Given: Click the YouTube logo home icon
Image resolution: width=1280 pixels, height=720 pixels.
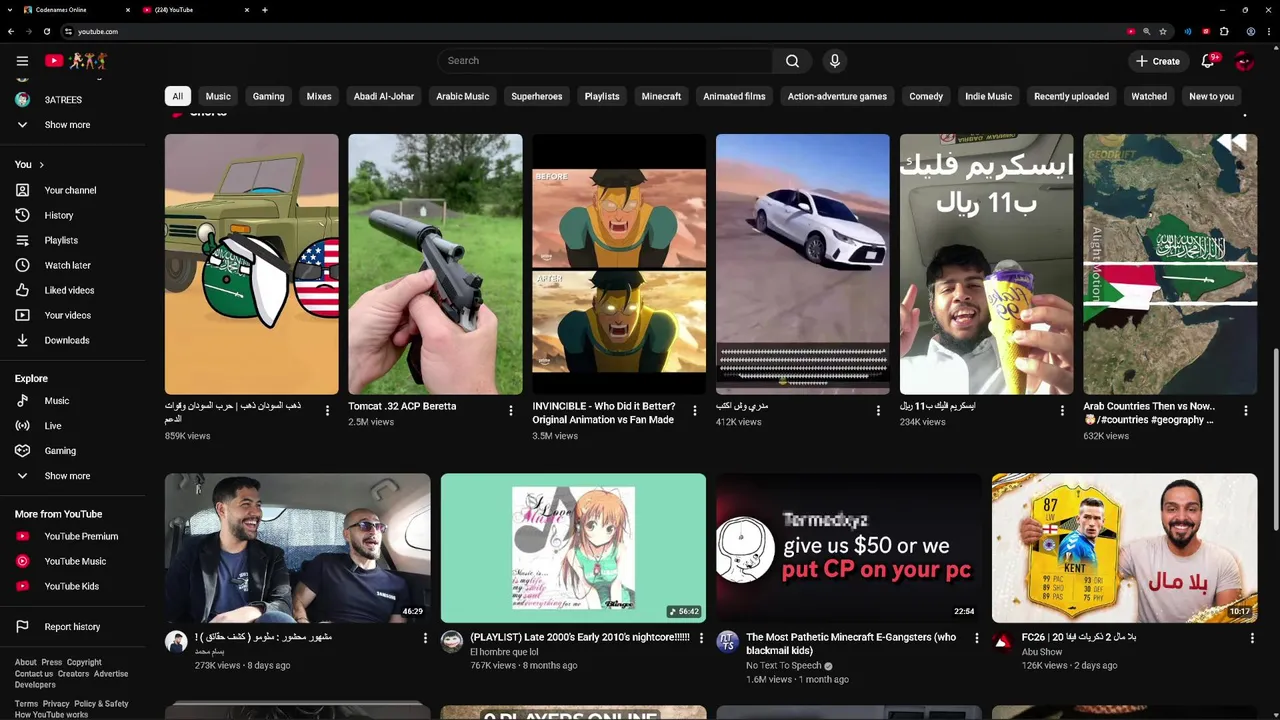Looking at the screenshot, I should pos(54,61).
